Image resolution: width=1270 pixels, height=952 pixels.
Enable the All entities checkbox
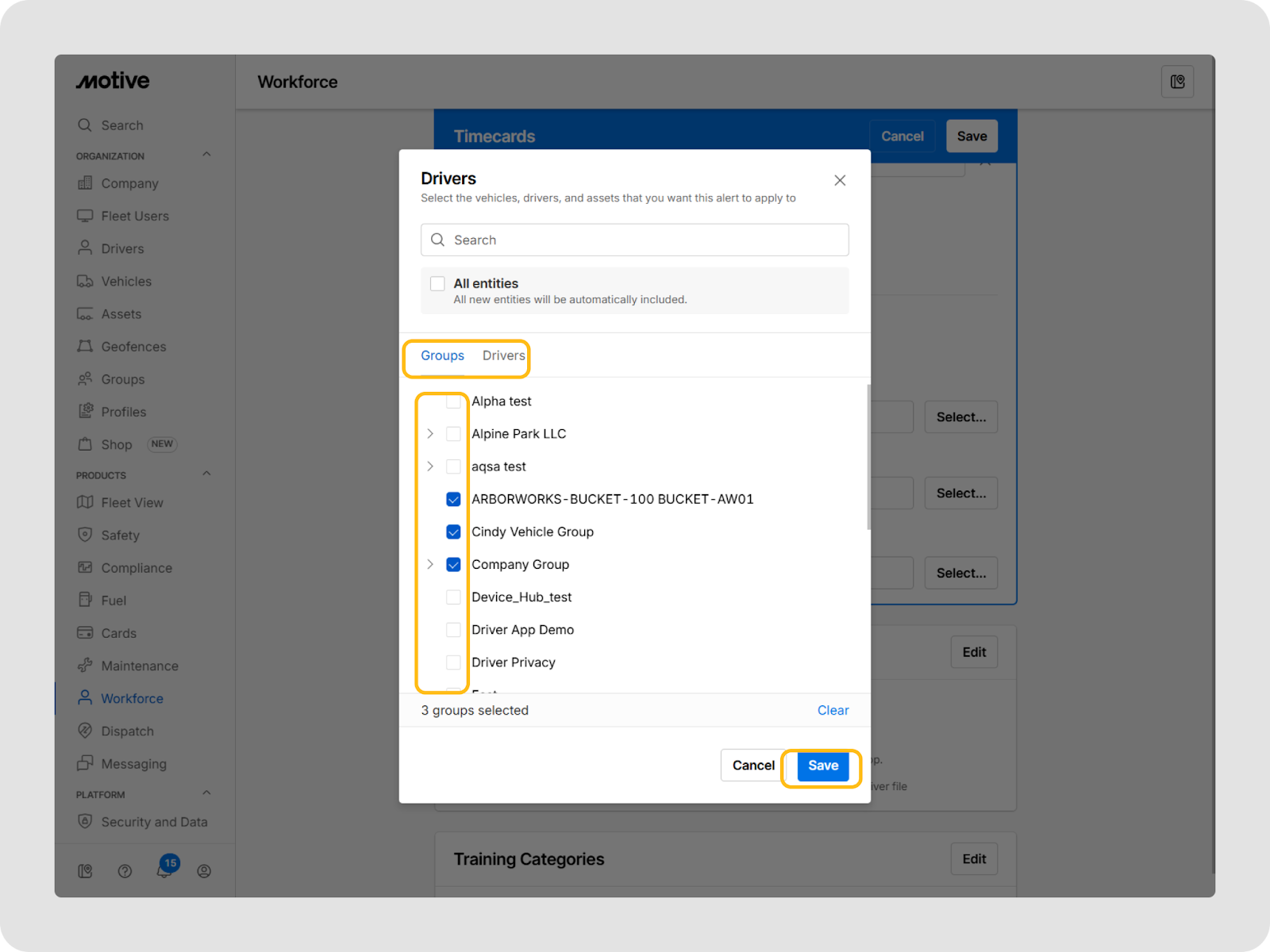pyautogui.click(x=437, y=284)
